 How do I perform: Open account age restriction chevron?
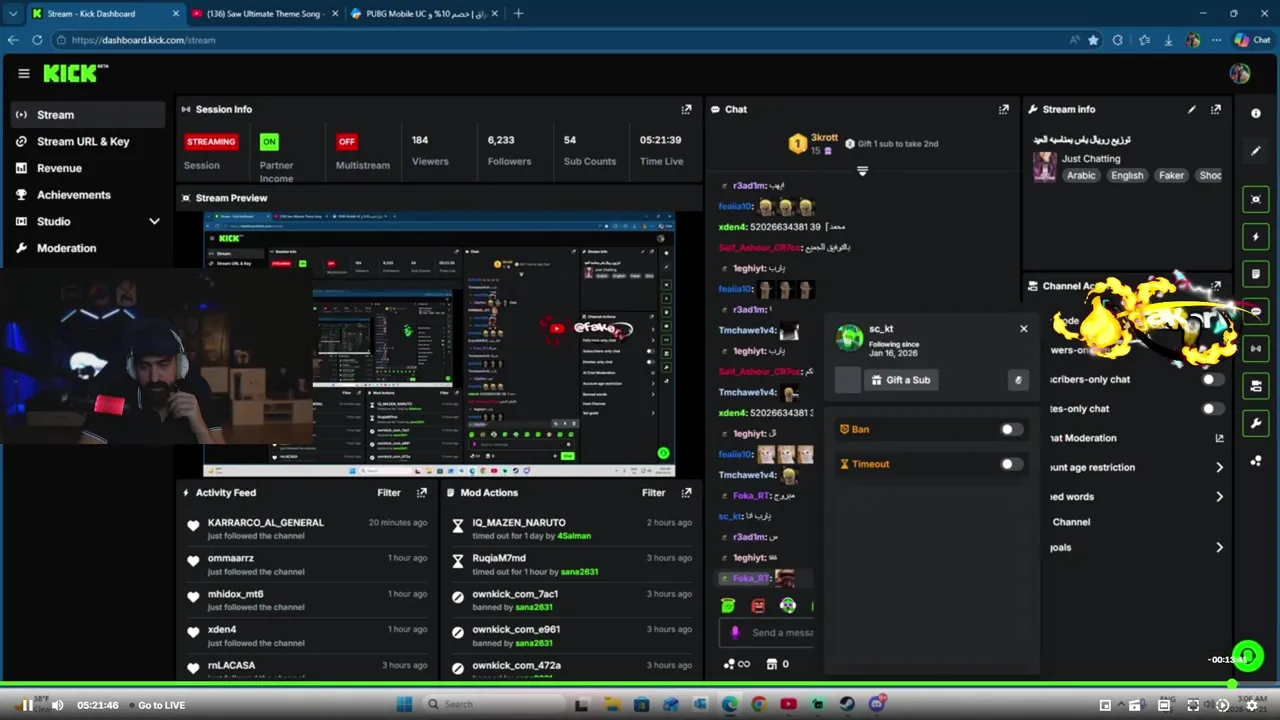1219,467
